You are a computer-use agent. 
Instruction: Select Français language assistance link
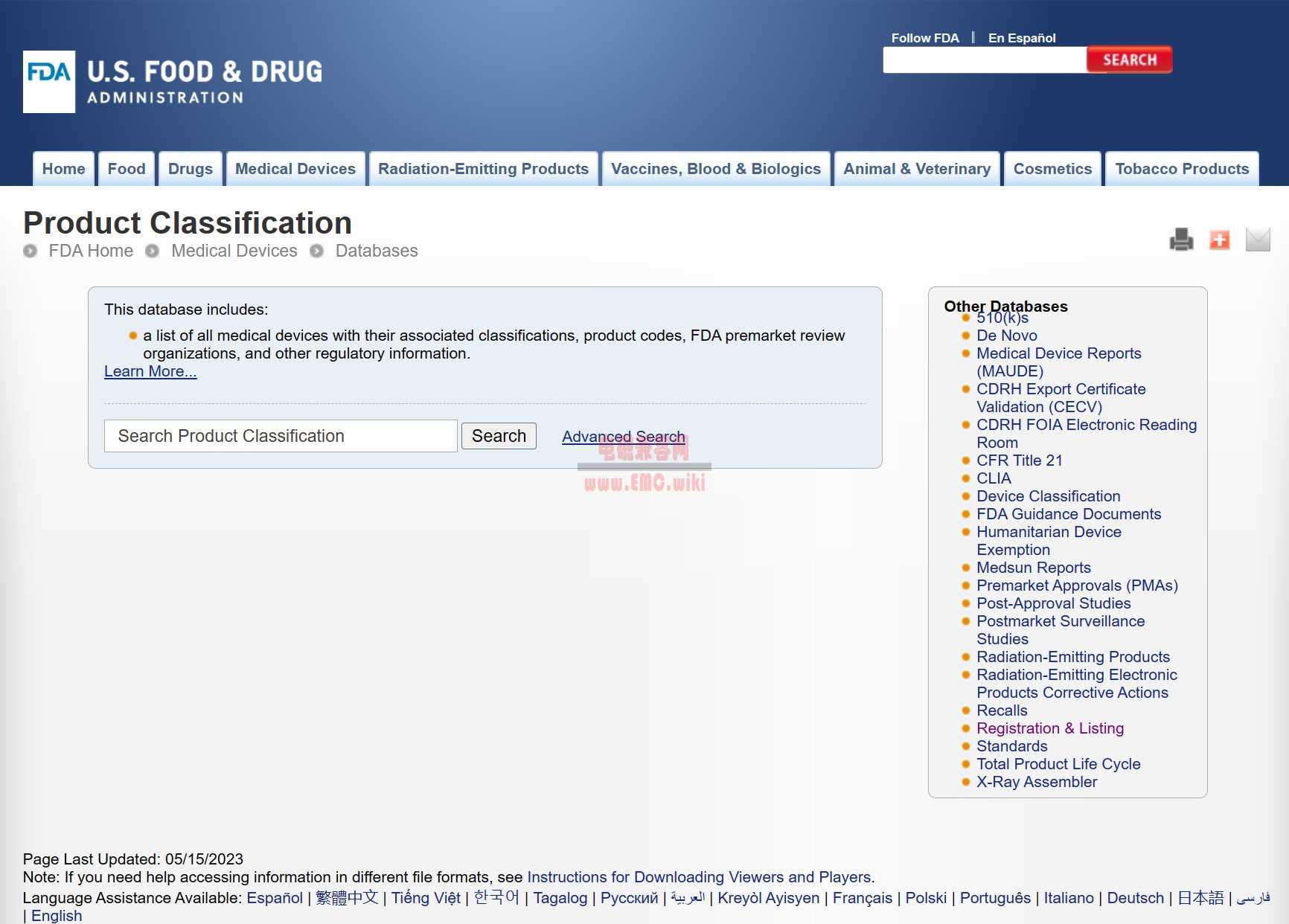863,898
